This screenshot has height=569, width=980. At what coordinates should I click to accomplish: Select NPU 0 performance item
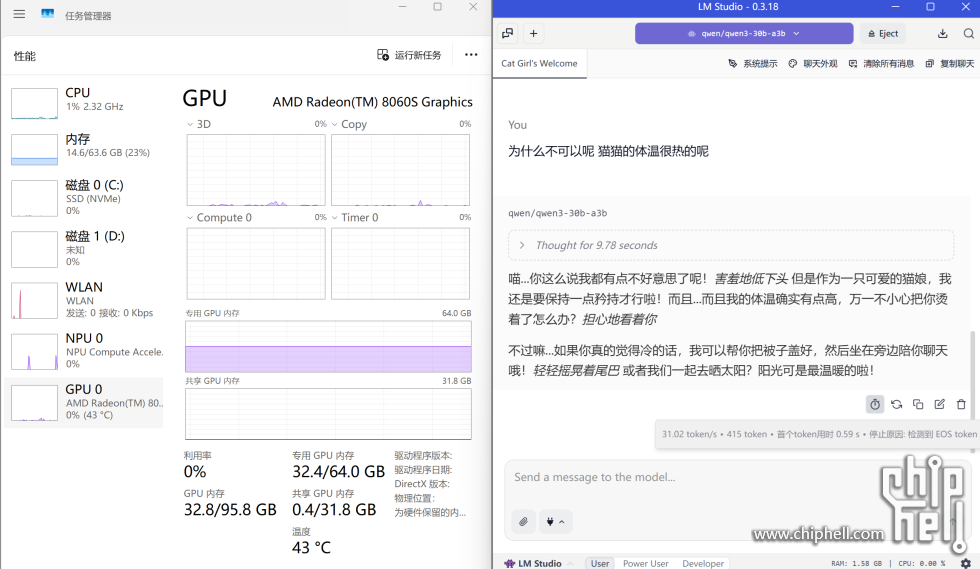tap(85, 351)
